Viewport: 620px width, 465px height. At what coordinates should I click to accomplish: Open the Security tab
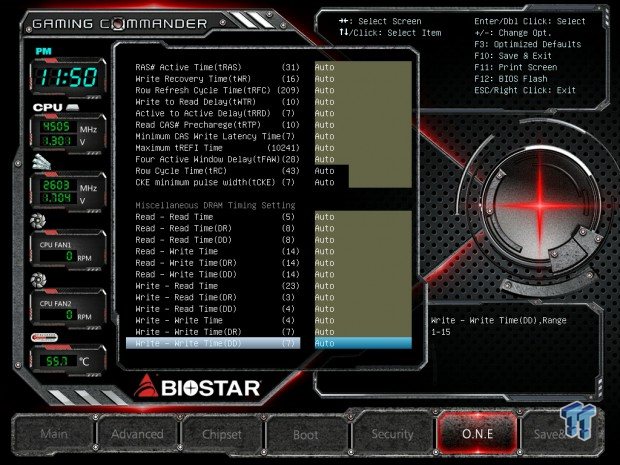click(x=392, y=434)
